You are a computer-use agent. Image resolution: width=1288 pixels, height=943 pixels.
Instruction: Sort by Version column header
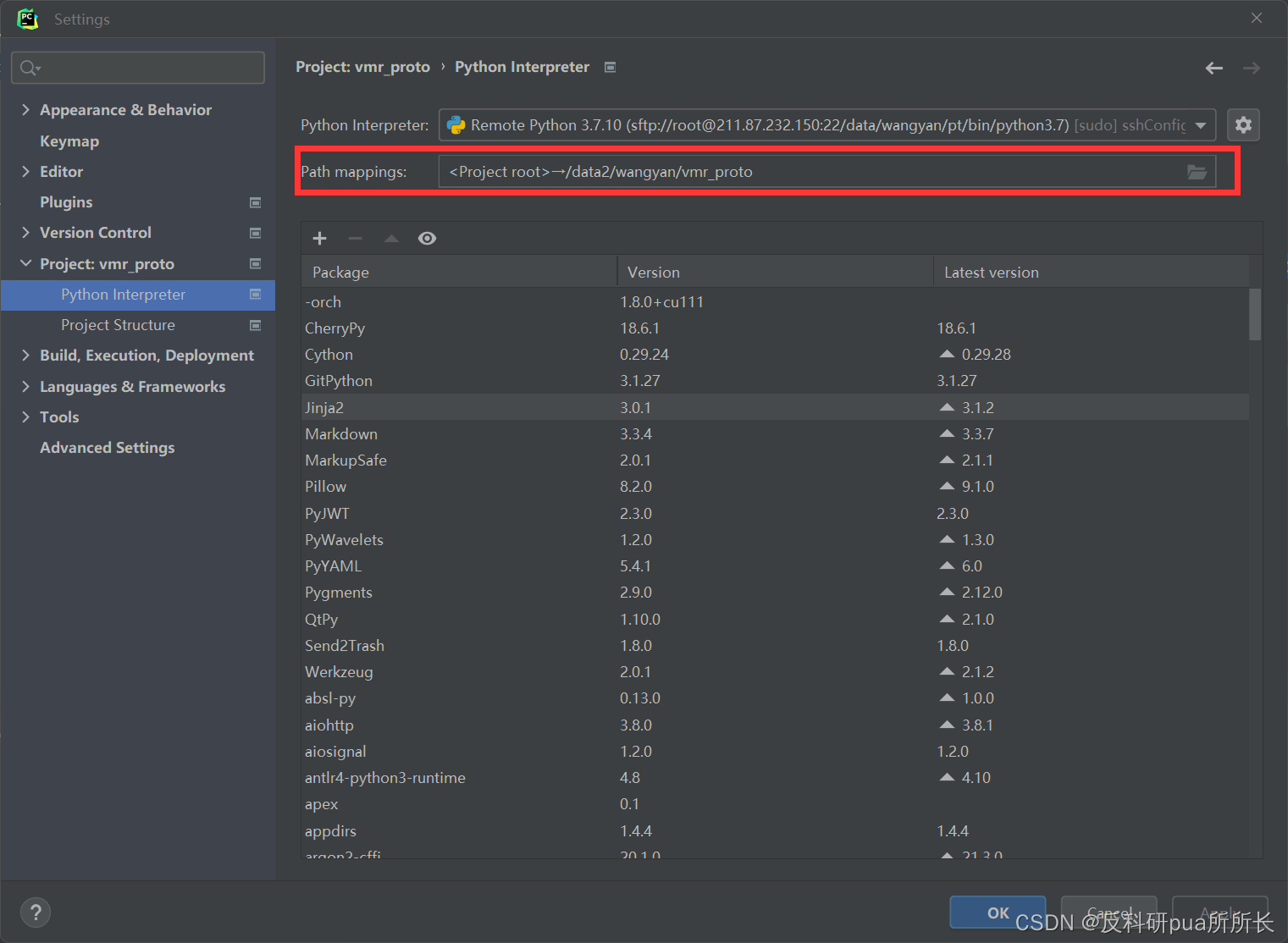coord(775,273)
